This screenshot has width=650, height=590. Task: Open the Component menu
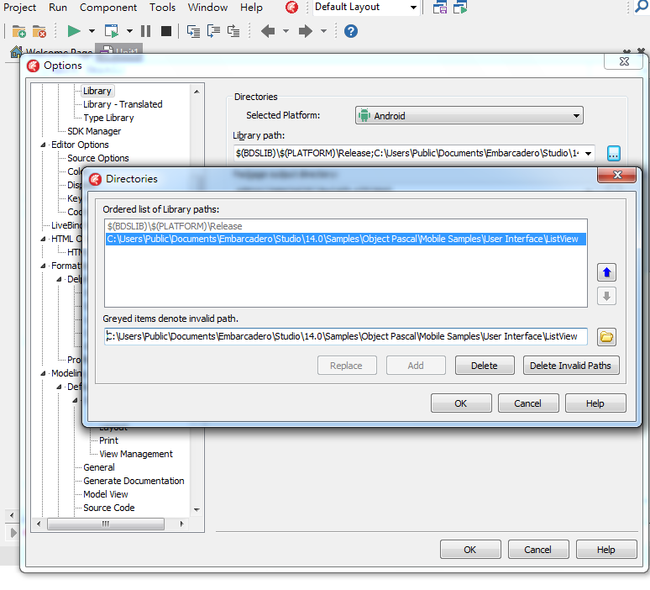pyautogui.click(x=108, y=7)
